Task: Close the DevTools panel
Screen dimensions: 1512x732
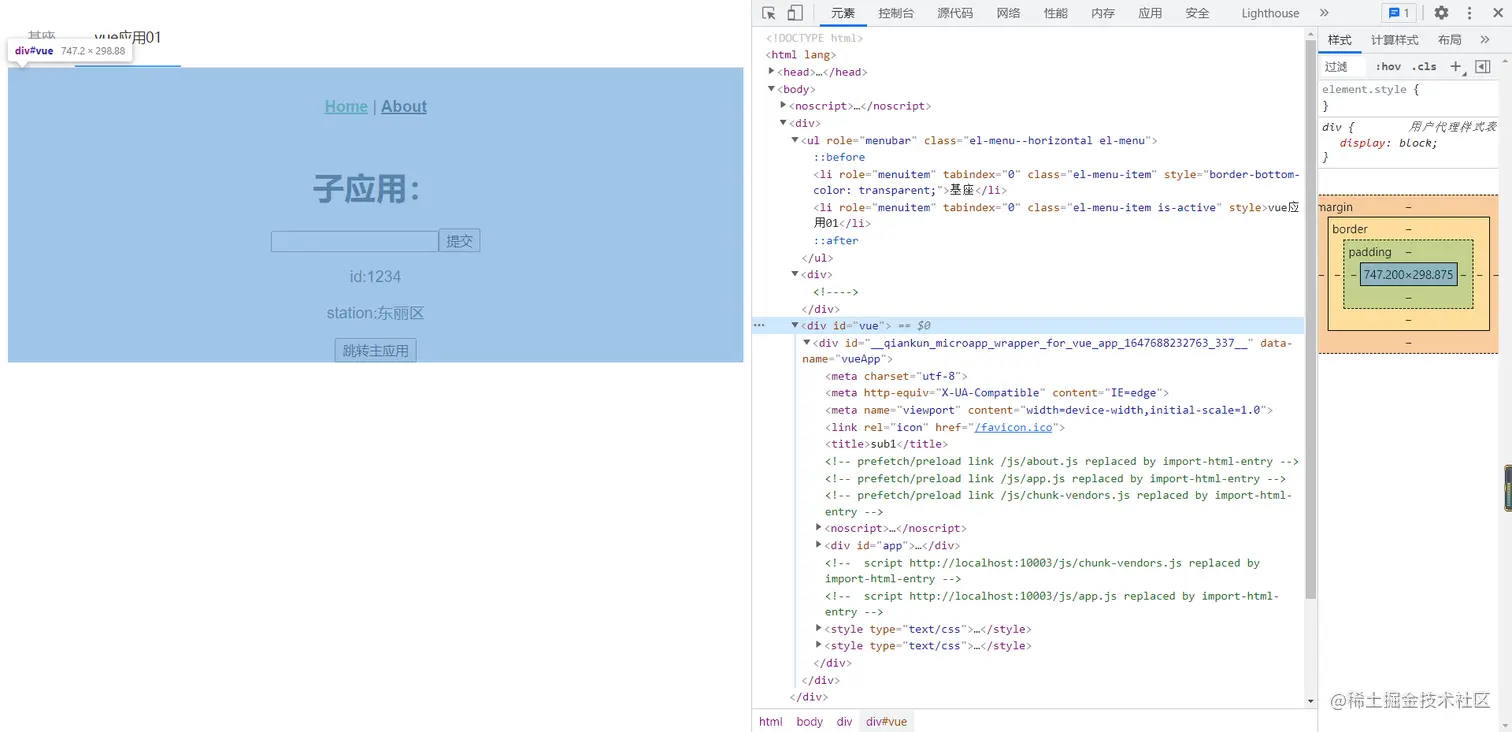Action: point(1496,13)
